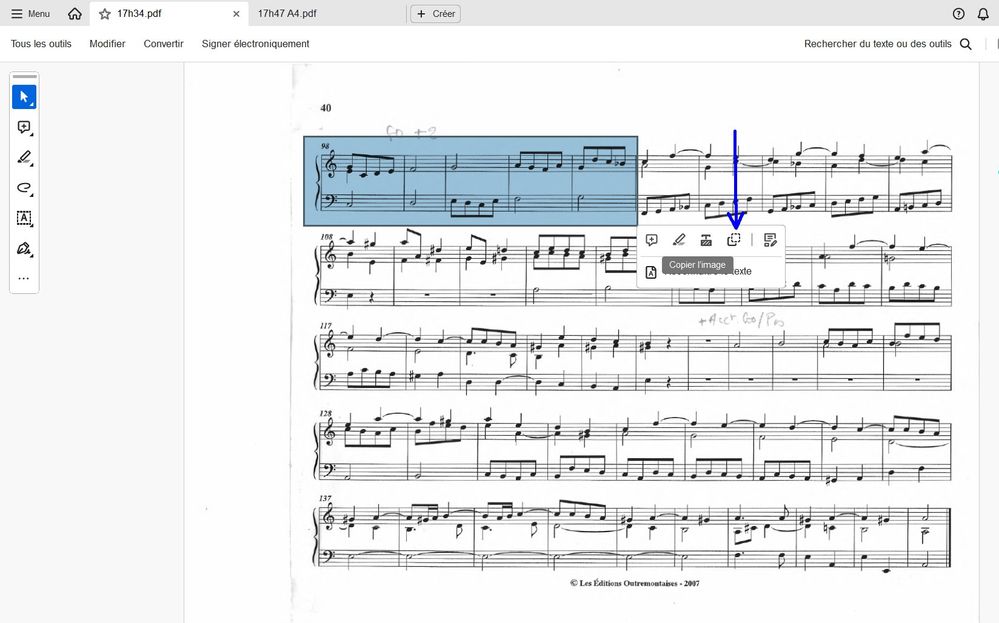Image resolution: width=999 pixels, height=623 pixels.
Task: Highlight selection from floating toolbar
Action: pyautogui.click(x=679, y=240)
